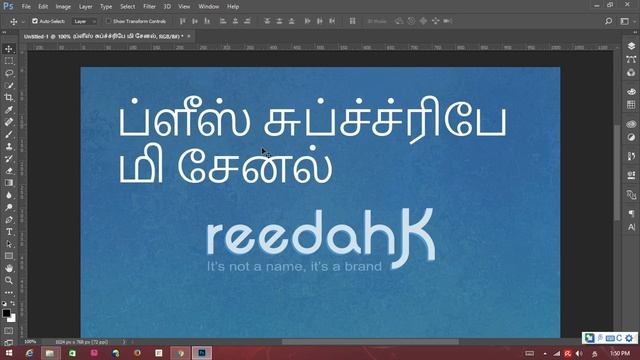Select the Horizontal Type tool

point(9,232)
